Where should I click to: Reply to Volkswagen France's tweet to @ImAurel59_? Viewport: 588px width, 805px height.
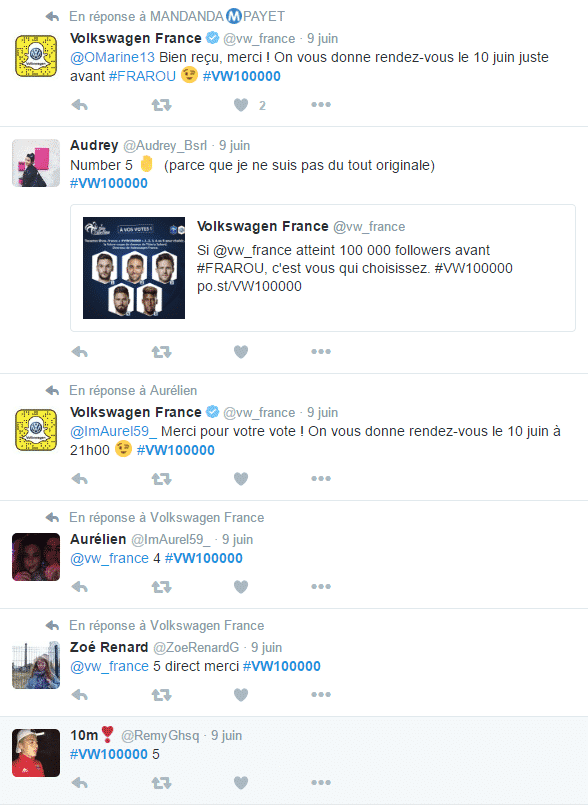coord(80,479)
